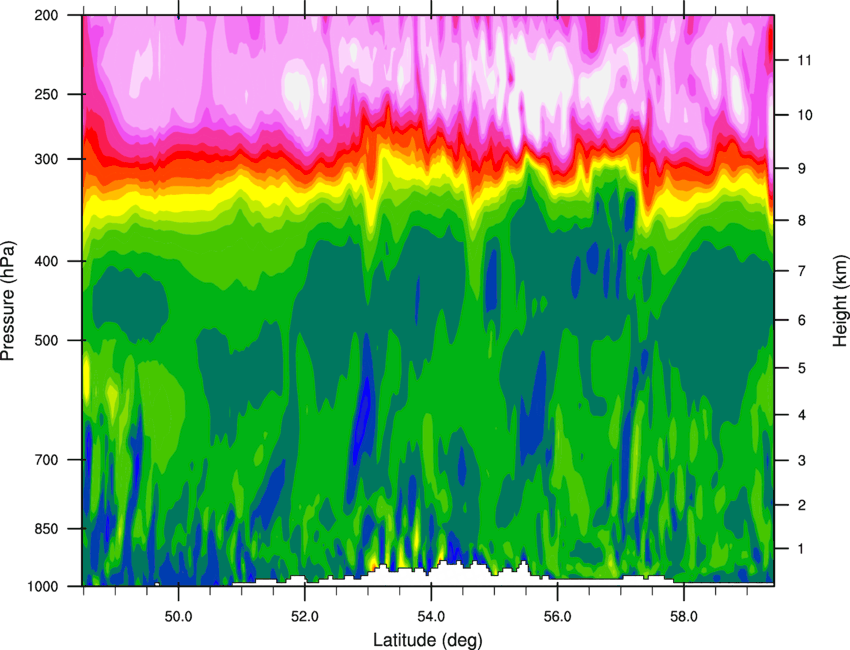850x650 pixels.
Task: Click the 8 km height label
Action: click(x=801, y=220)
